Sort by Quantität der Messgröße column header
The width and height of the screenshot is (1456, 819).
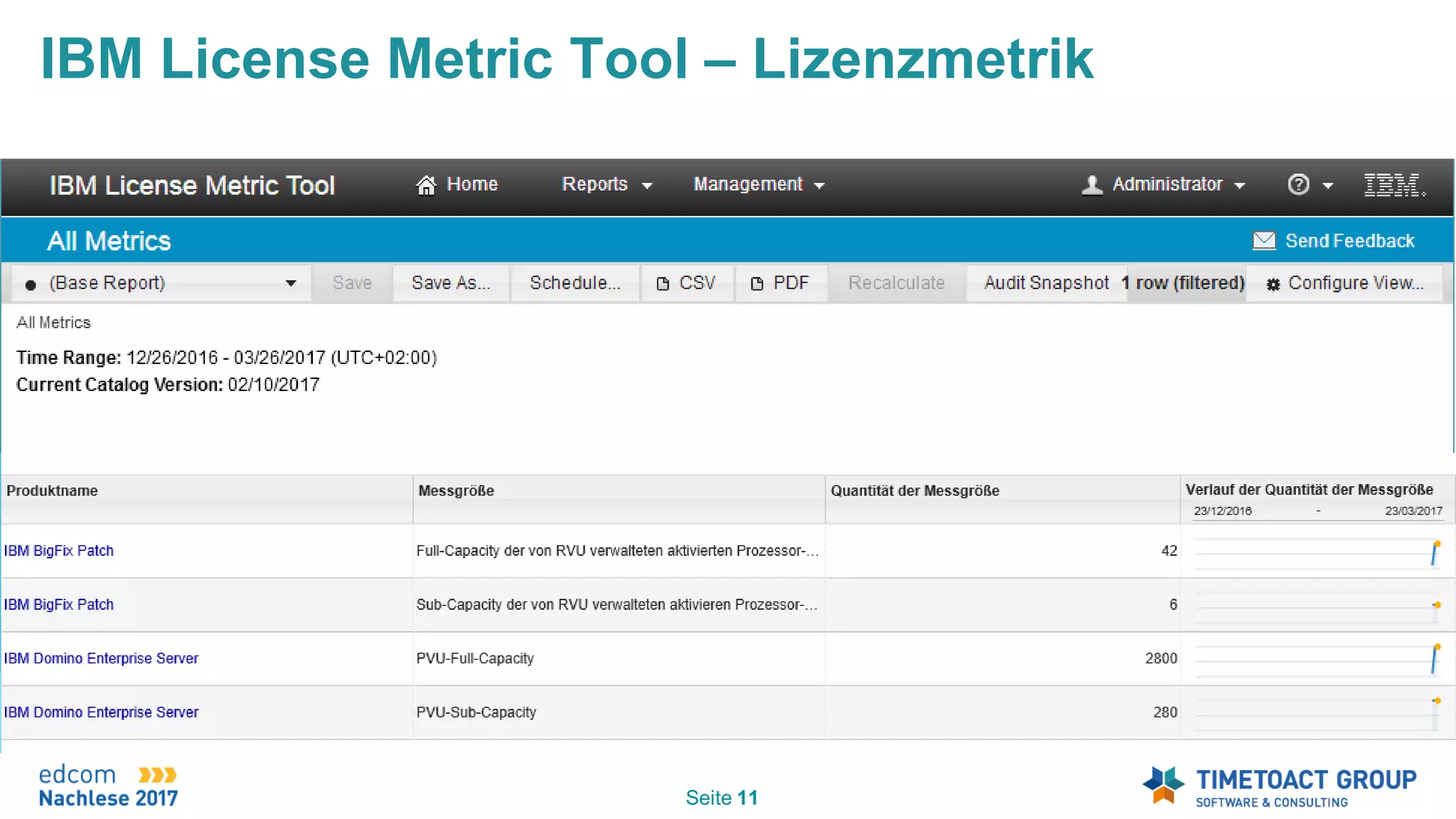coord(1003,499)
